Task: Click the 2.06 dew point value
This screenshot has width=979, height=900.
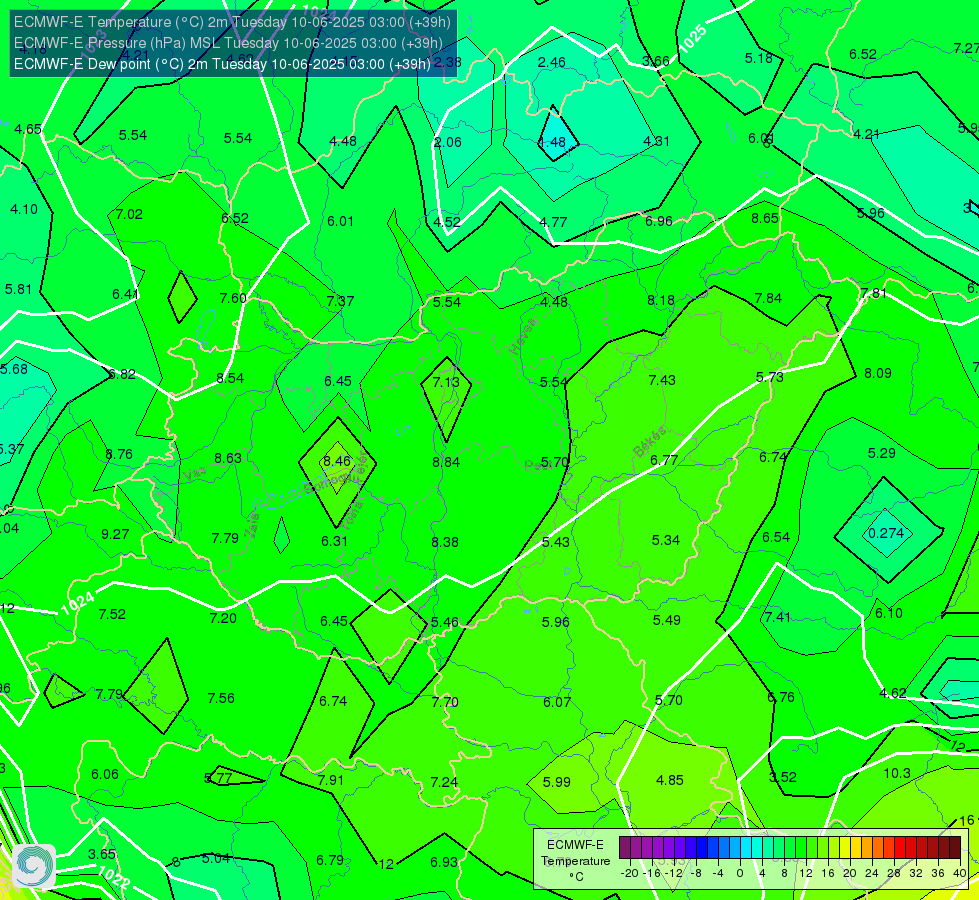Action: coord(448,142)
